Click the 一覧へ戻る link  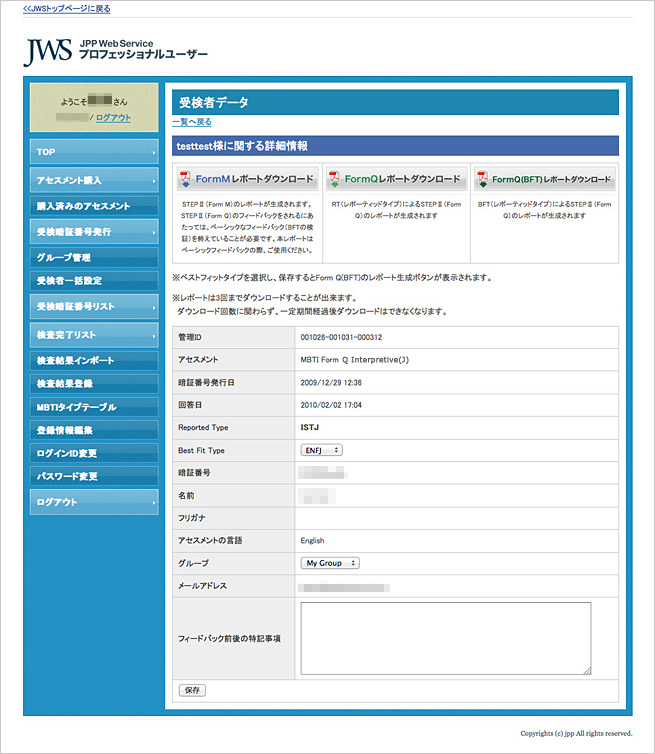tap(192, 122)
